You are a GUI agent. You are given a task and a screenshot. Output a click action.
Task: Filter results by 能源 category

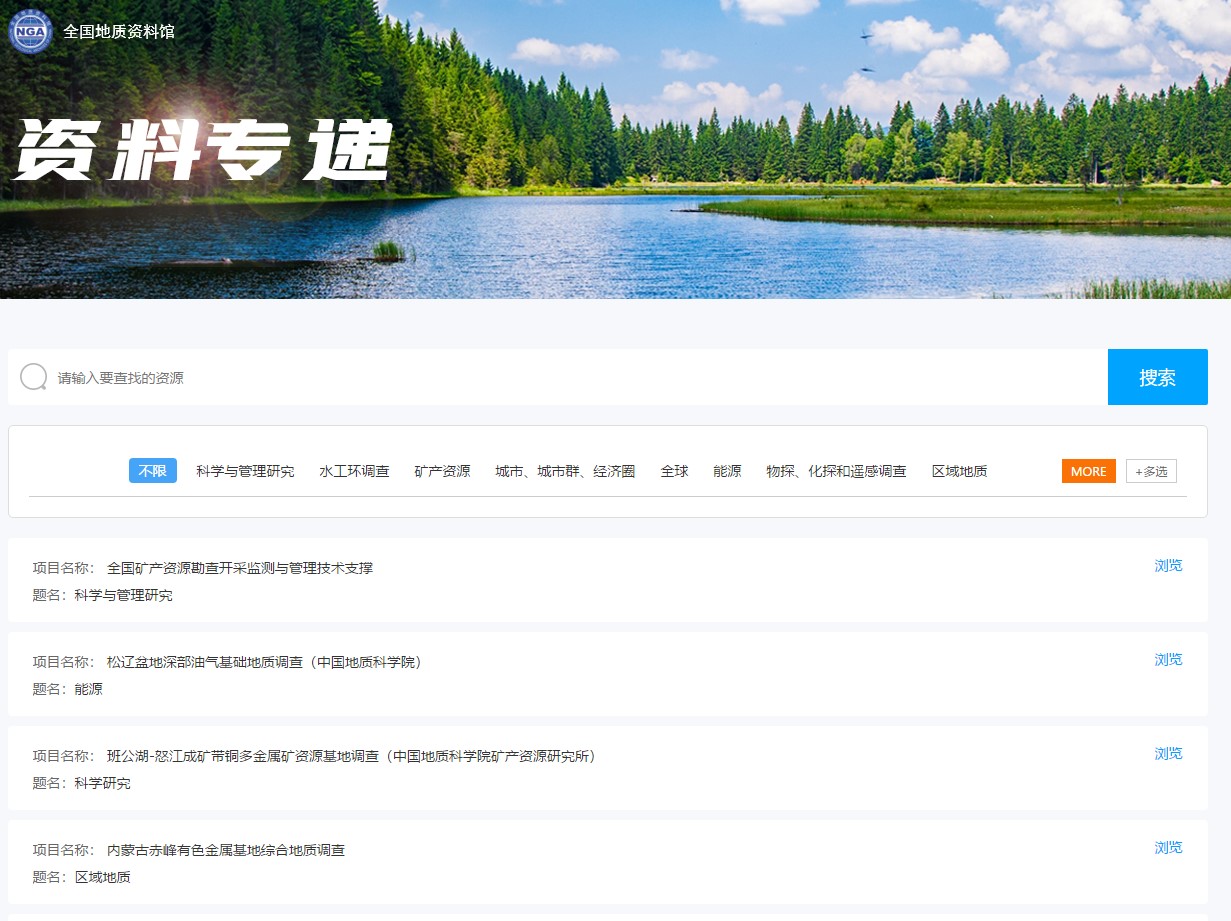click(x=727, y=471)
